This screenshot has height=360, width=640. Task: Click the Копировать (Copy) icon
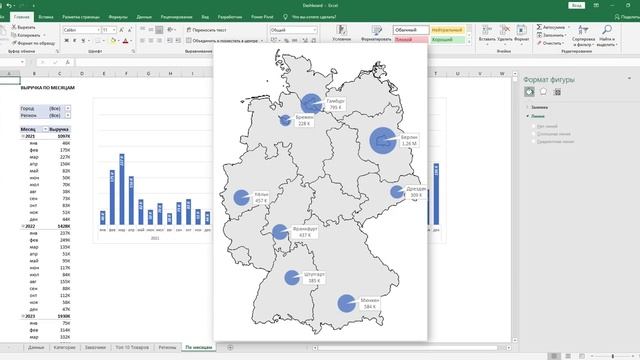(x=14, y=35)
